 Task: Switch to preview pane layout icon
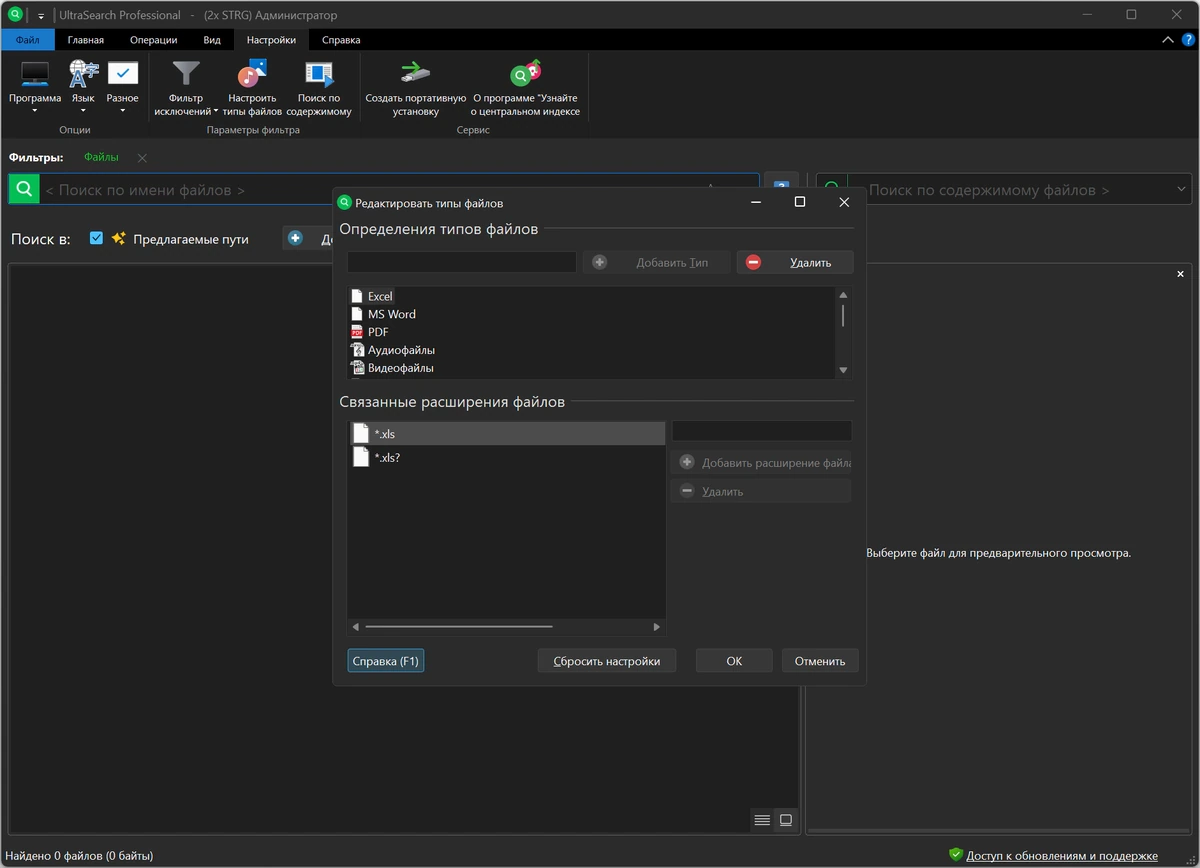click(x=786, y=820)
